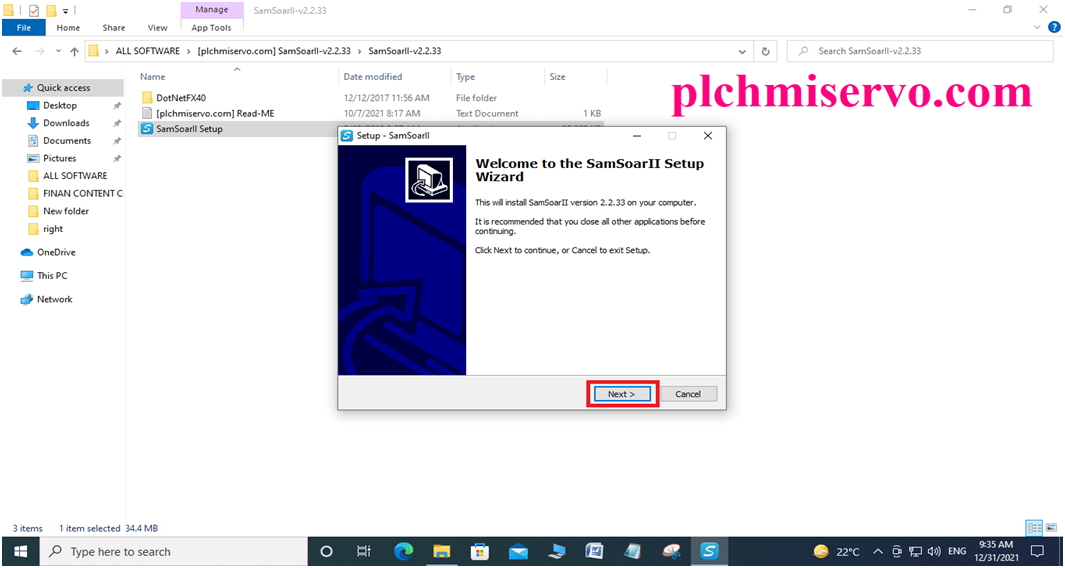Screen dimensions: 1065x568
Task: Open the App Tools tab
Action: 211,28
